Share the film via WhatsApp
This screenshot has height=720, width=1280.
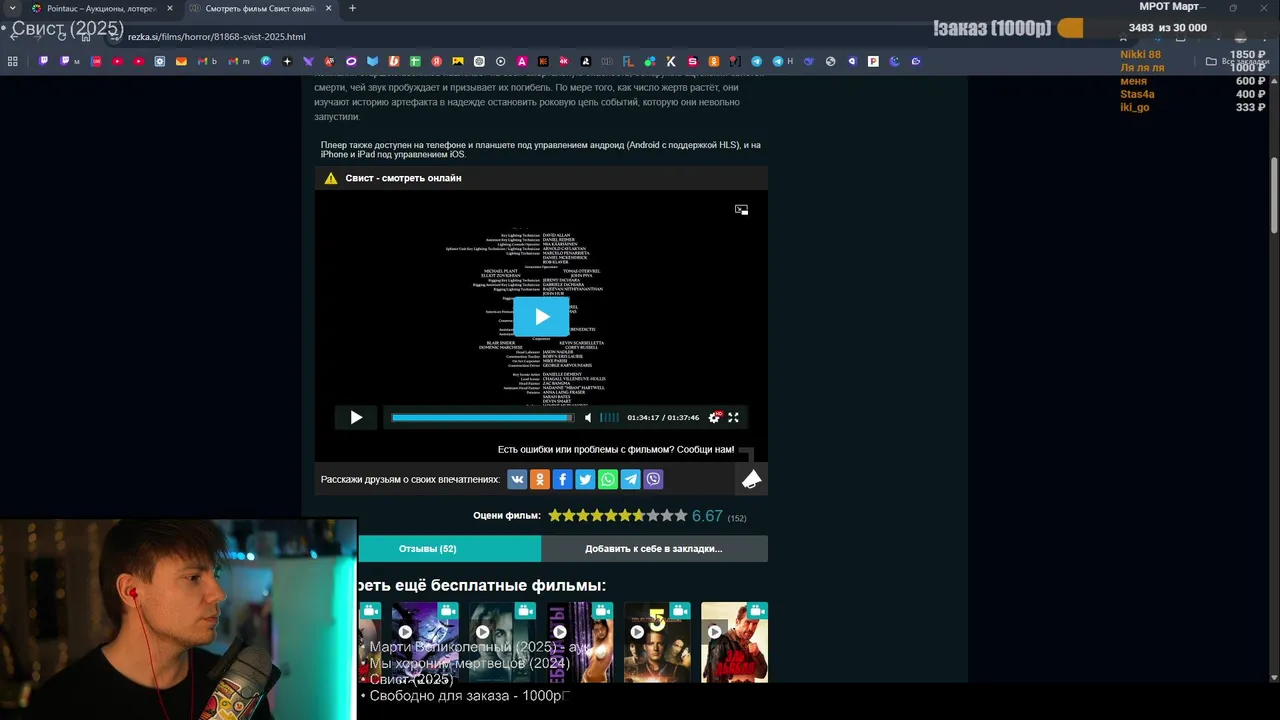tap(608, 479)
